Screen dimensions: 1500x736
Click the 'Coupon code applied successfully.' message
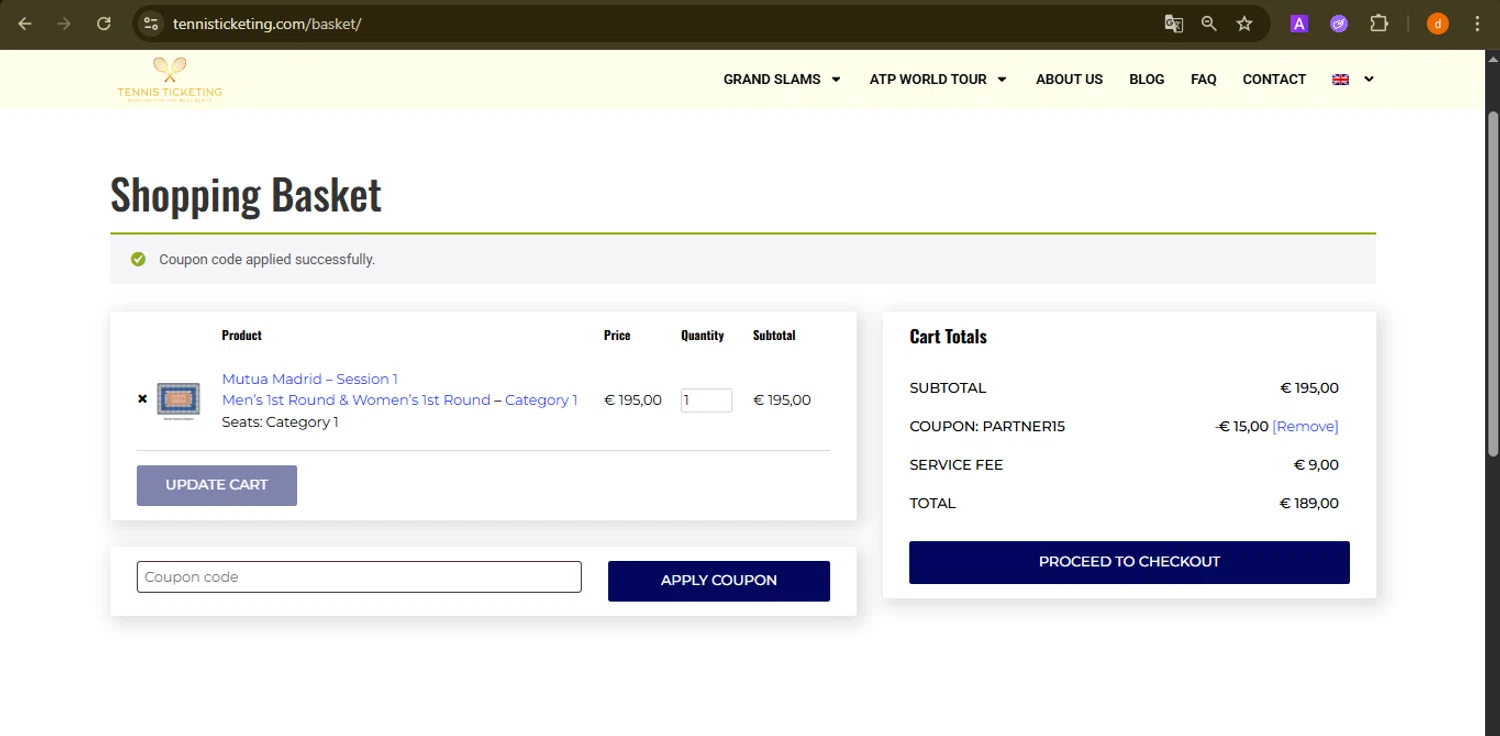coord(267,259)
